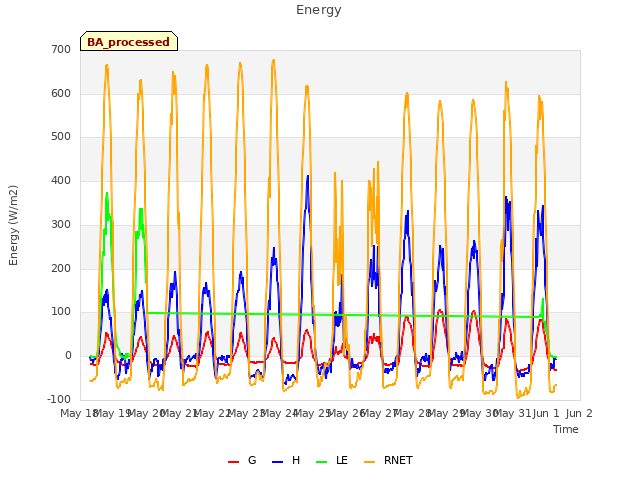
Task: Click the Jun 2 x-axis date label
Action: point(579,413)
